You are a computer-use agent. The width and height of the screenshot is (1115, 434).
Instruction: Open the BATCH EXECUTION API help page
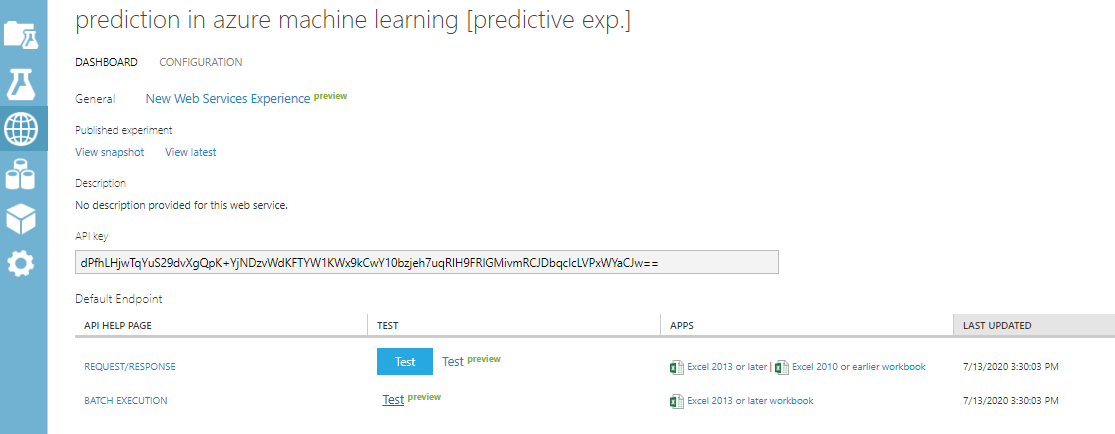pyautogui.click(x=125, y=401)
